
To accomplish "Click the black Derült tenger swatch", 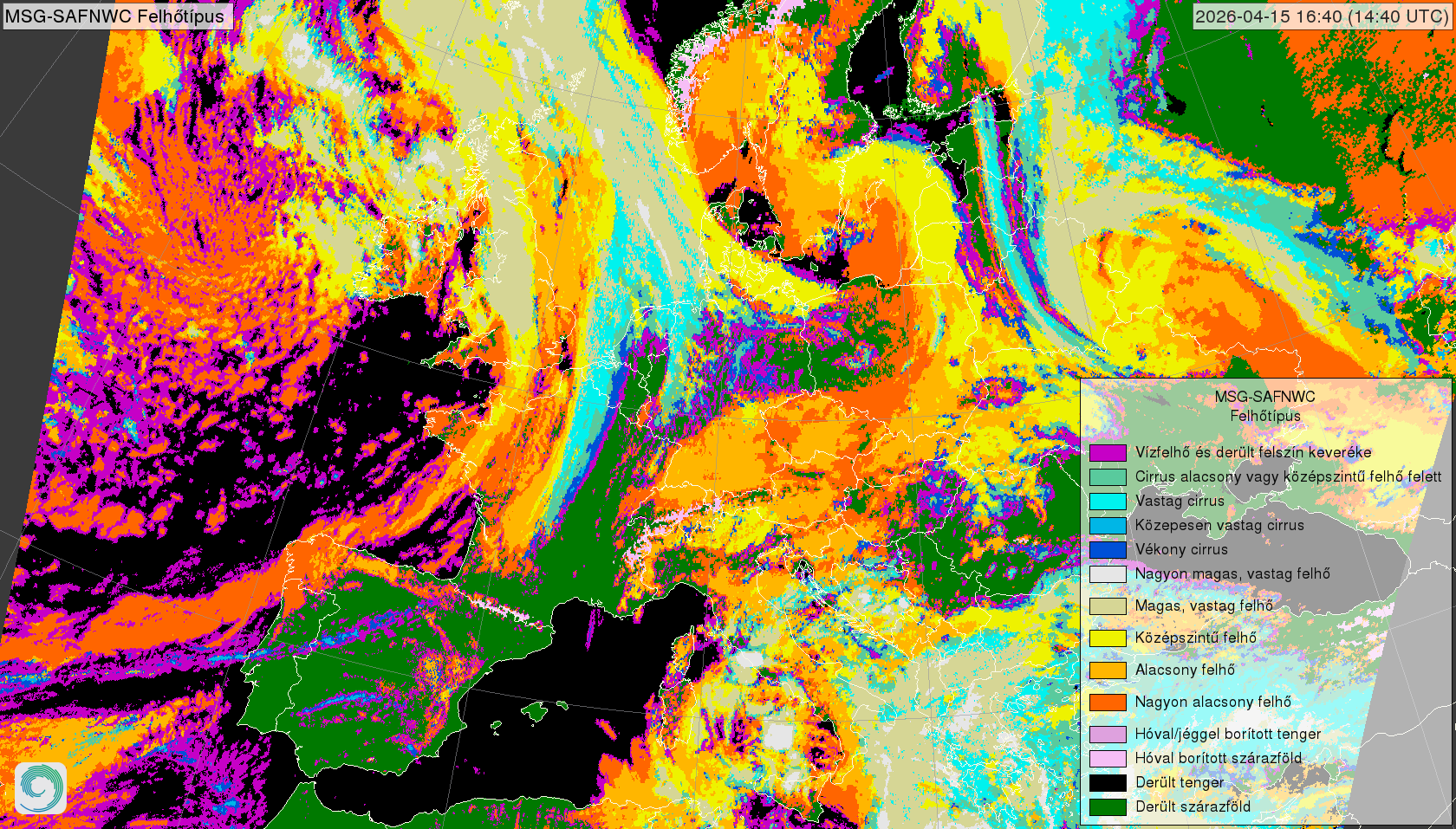I will (x=1108, y=783).
